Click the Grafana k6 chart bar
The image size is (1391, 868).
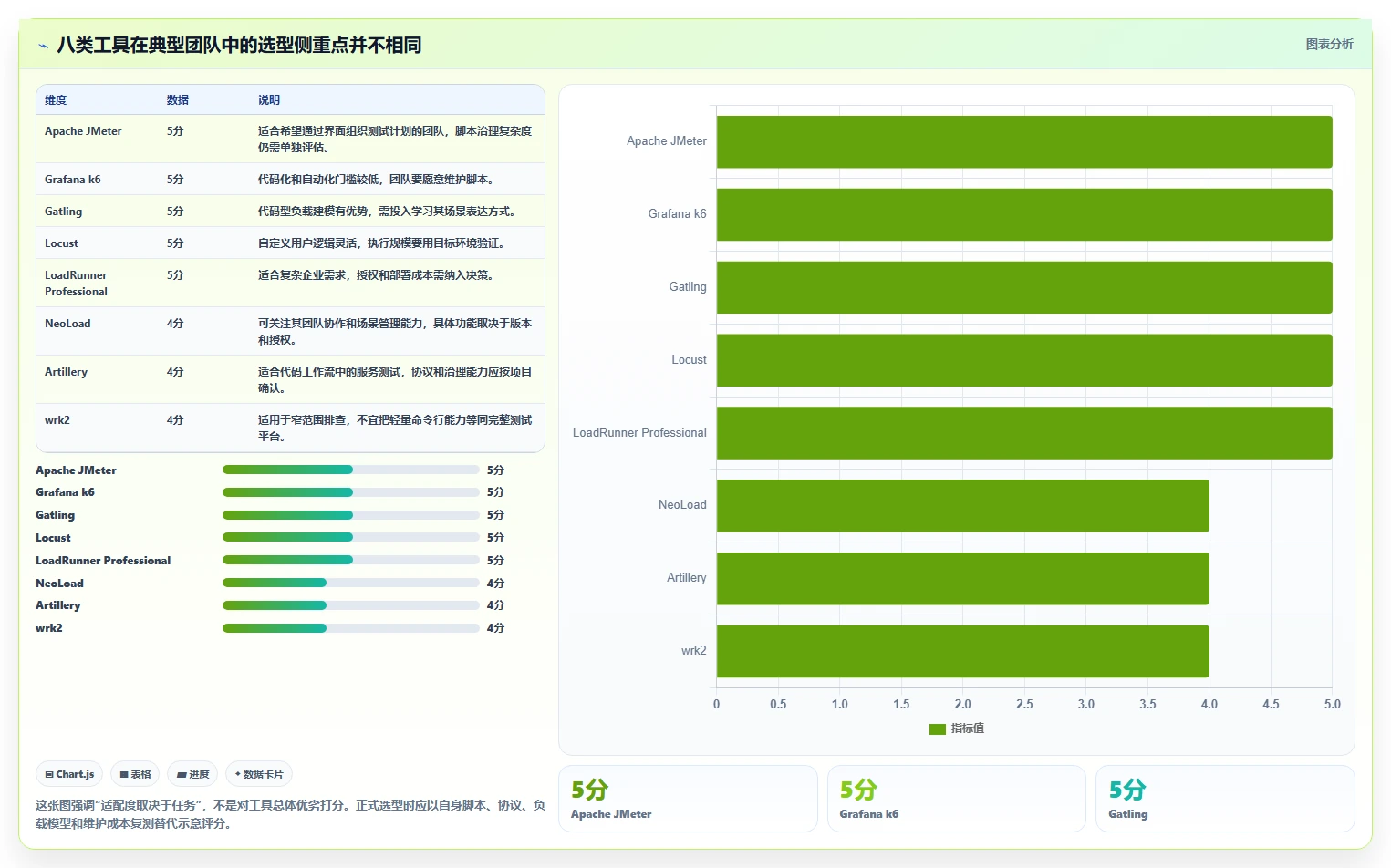pos(1024,214)
